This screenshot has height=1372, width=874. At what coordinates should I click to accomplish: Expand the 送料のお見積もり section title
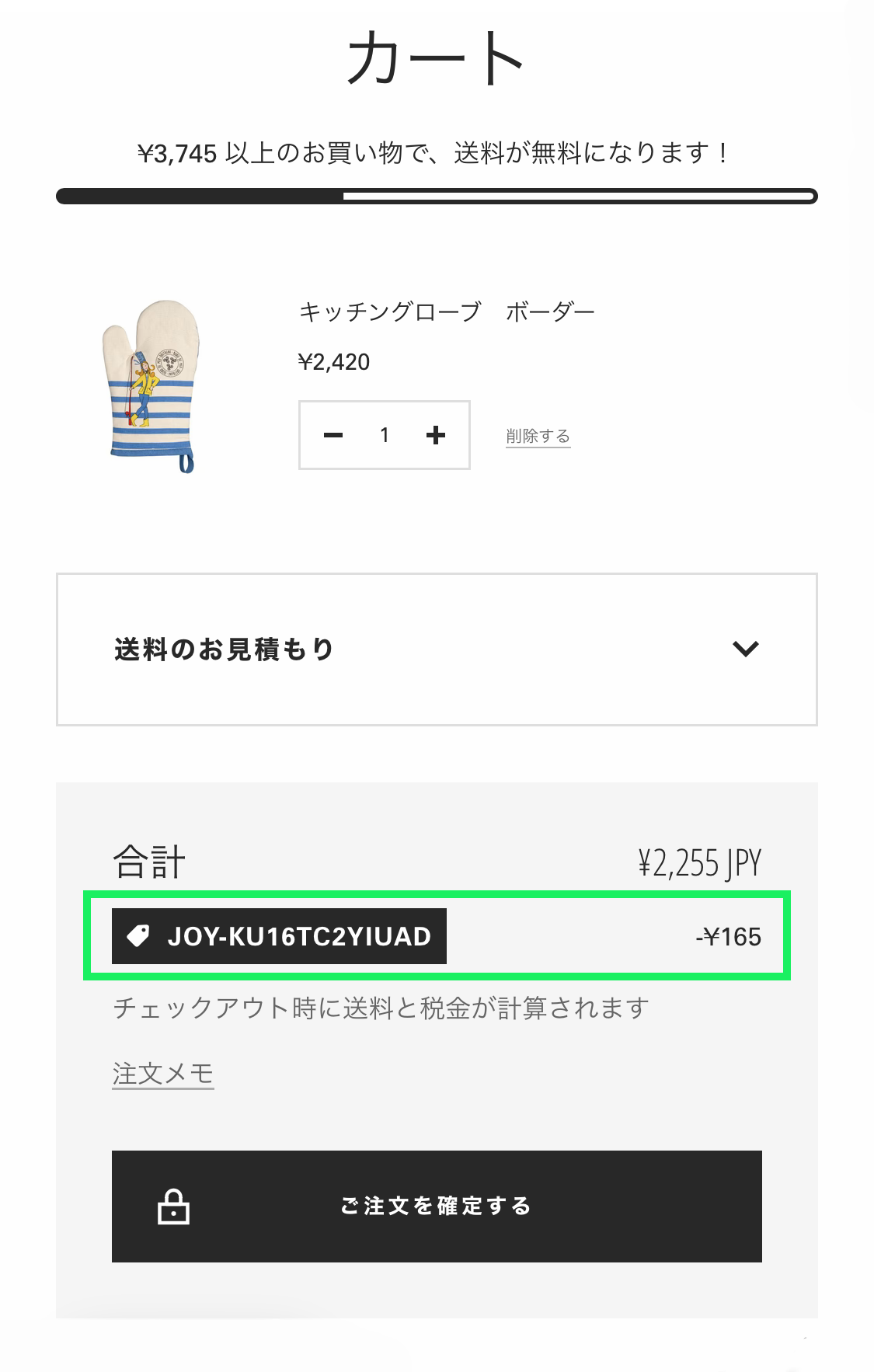pos(224,649)
